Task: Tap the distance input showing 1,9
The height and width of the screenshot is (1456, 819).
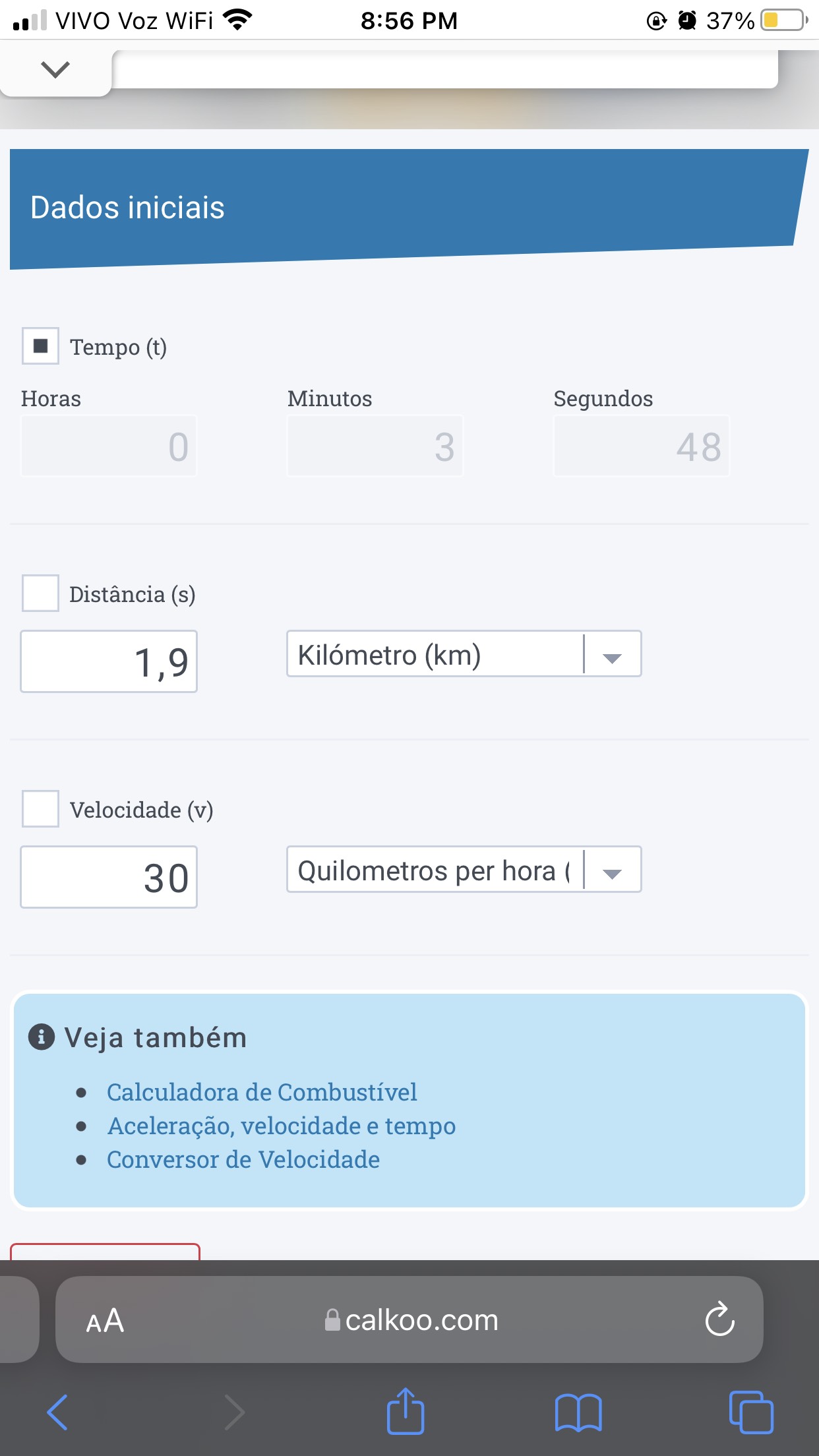Action: 109,661
